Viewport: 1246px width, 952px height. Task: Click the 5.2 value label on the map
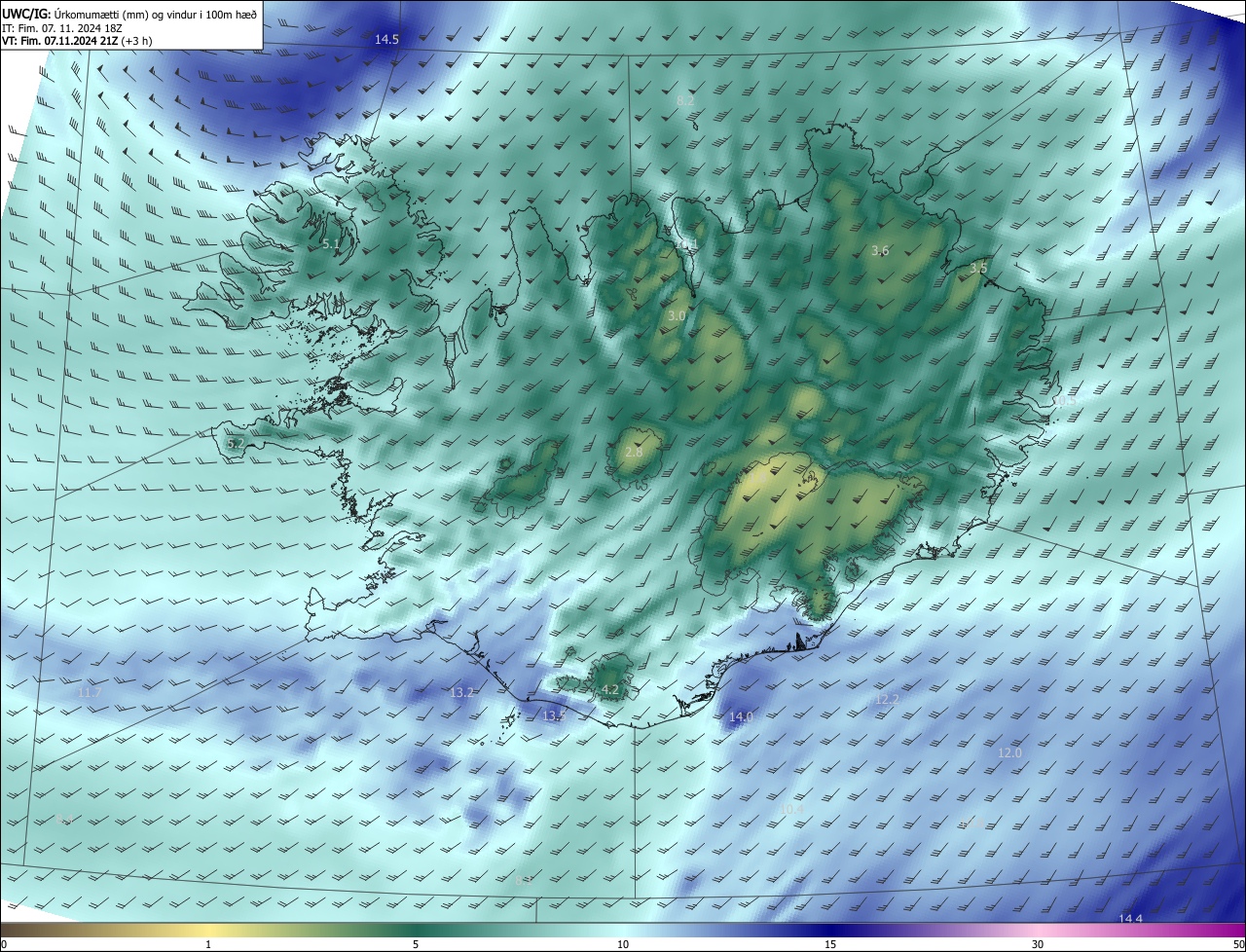(x=236, y=444)
